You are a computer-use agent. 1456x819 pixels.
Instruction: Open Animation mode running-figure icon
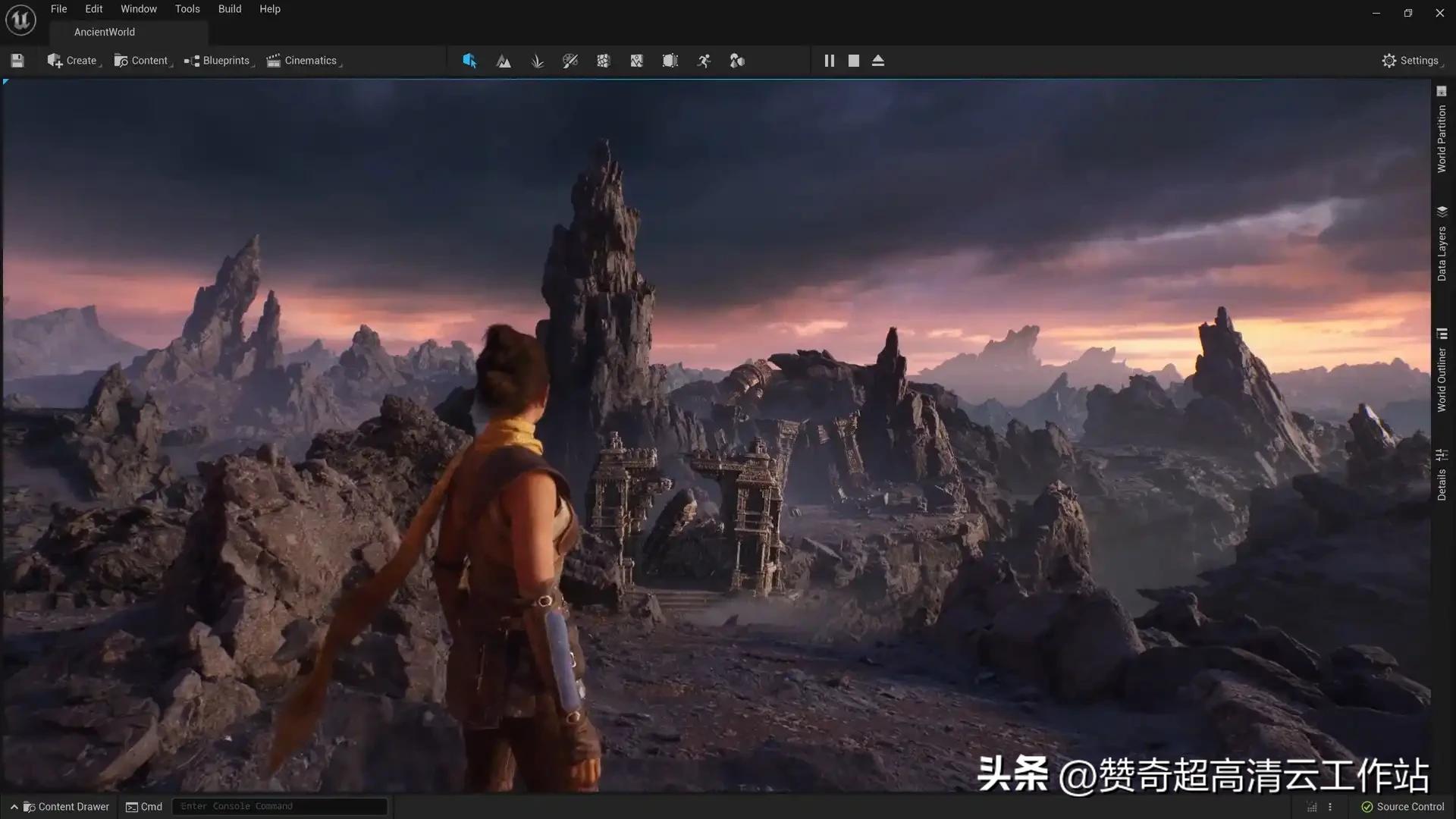tap(704, 61)
